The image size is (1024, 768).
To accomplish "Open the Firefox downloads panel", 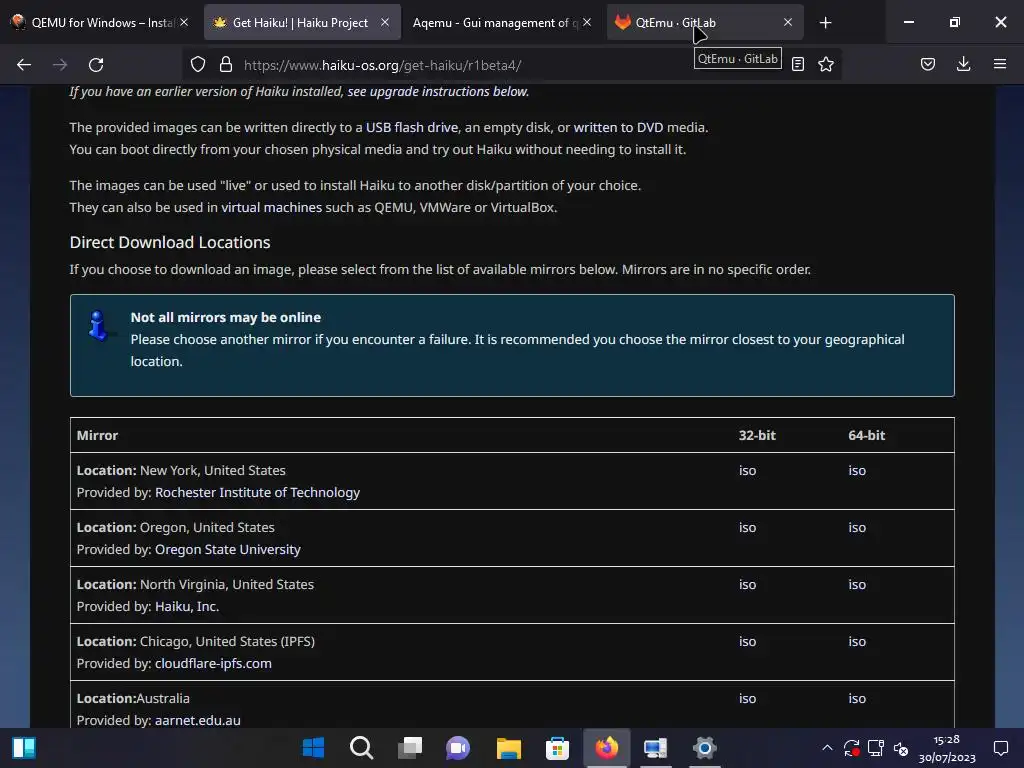I will pyautogui.click(x=963, y=65).
